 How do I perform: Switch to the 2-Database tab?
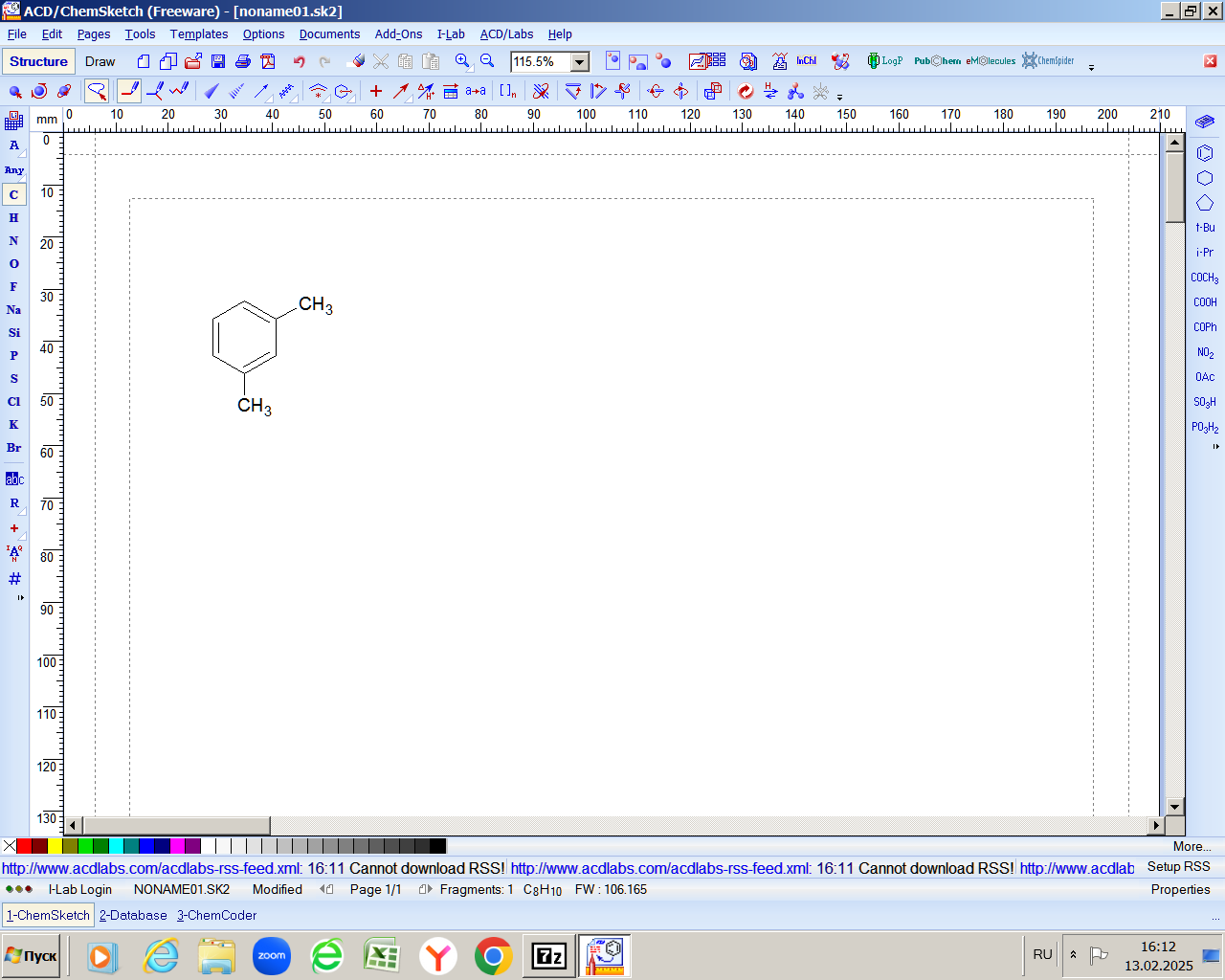133,916
